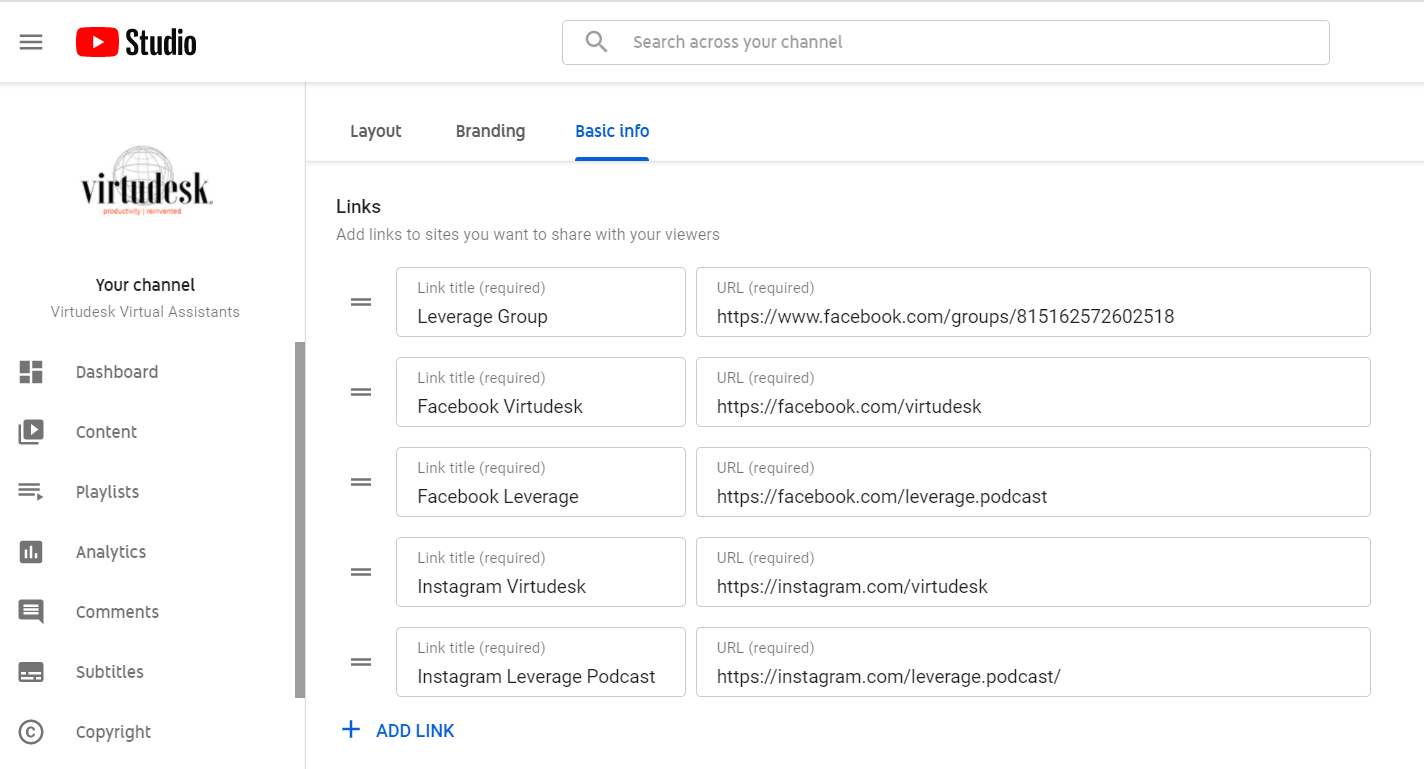Edit the instagram.com/virtudesk URL field

coord(1033,572)
